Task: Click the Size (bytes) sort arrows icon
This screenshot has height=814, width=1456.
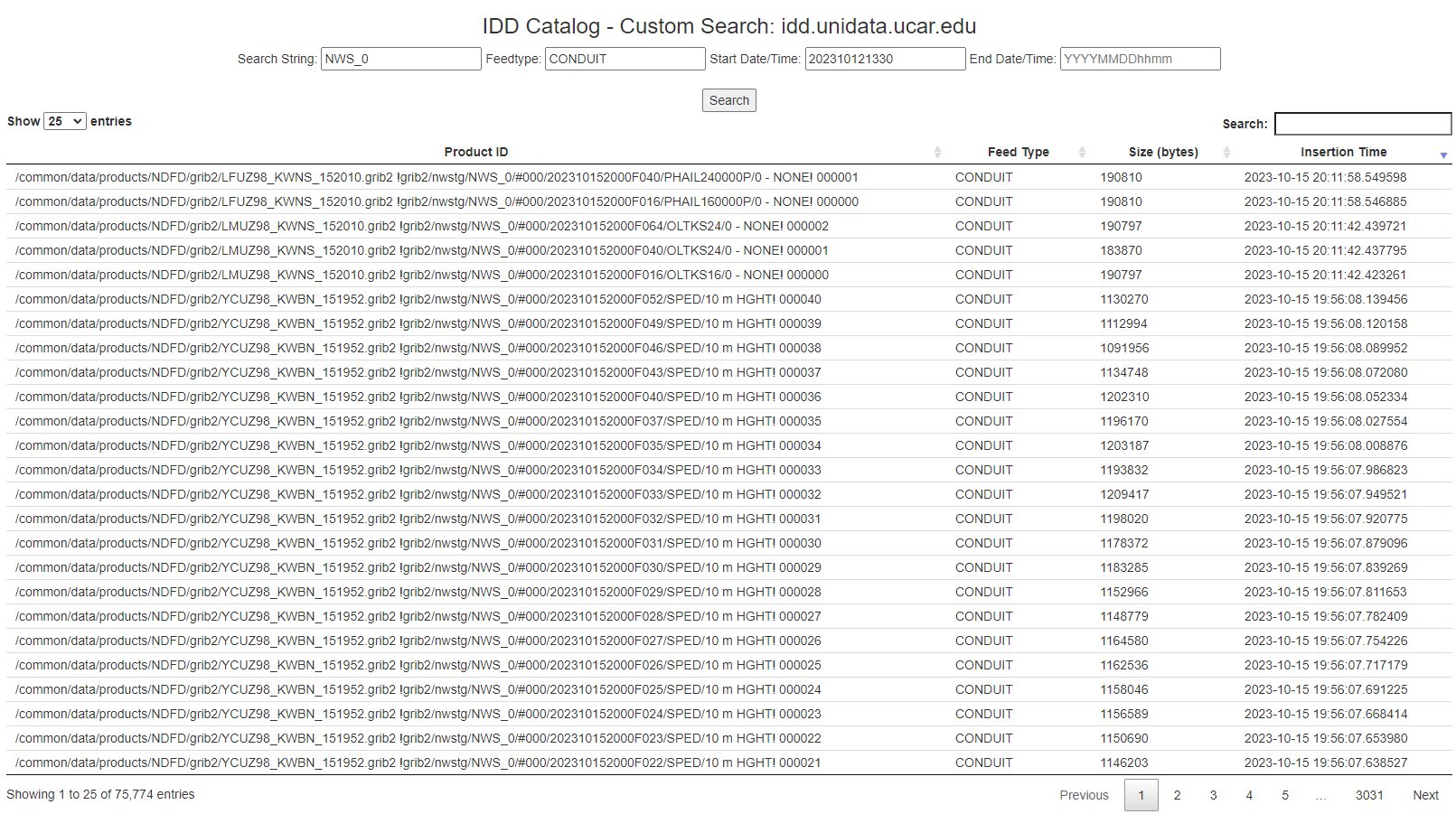Action: [x=1226, y=152]
